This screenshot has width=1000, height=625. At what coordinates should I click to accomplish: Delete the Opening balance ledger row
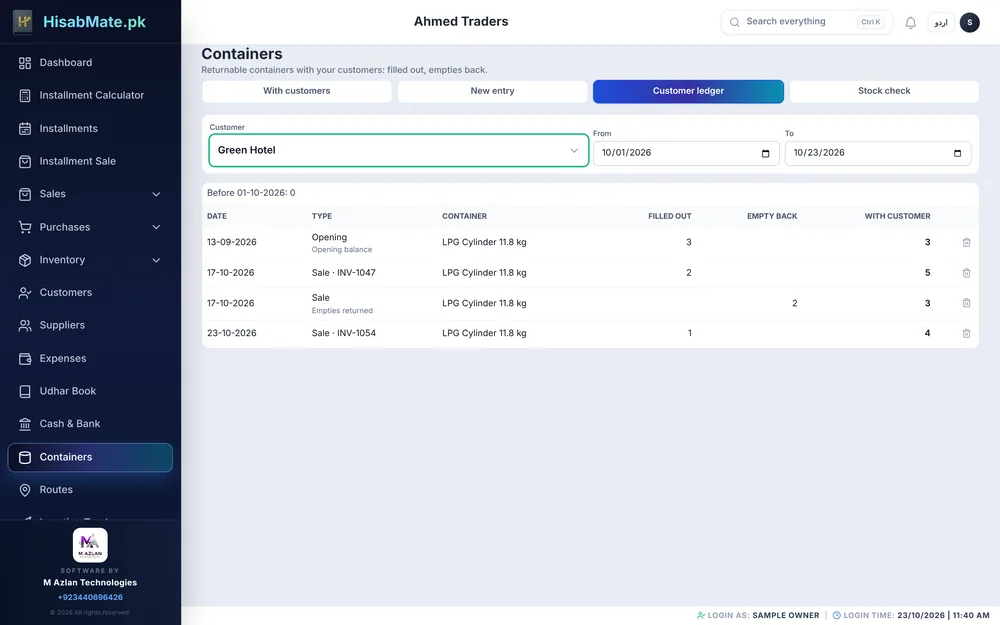(966, 242)
